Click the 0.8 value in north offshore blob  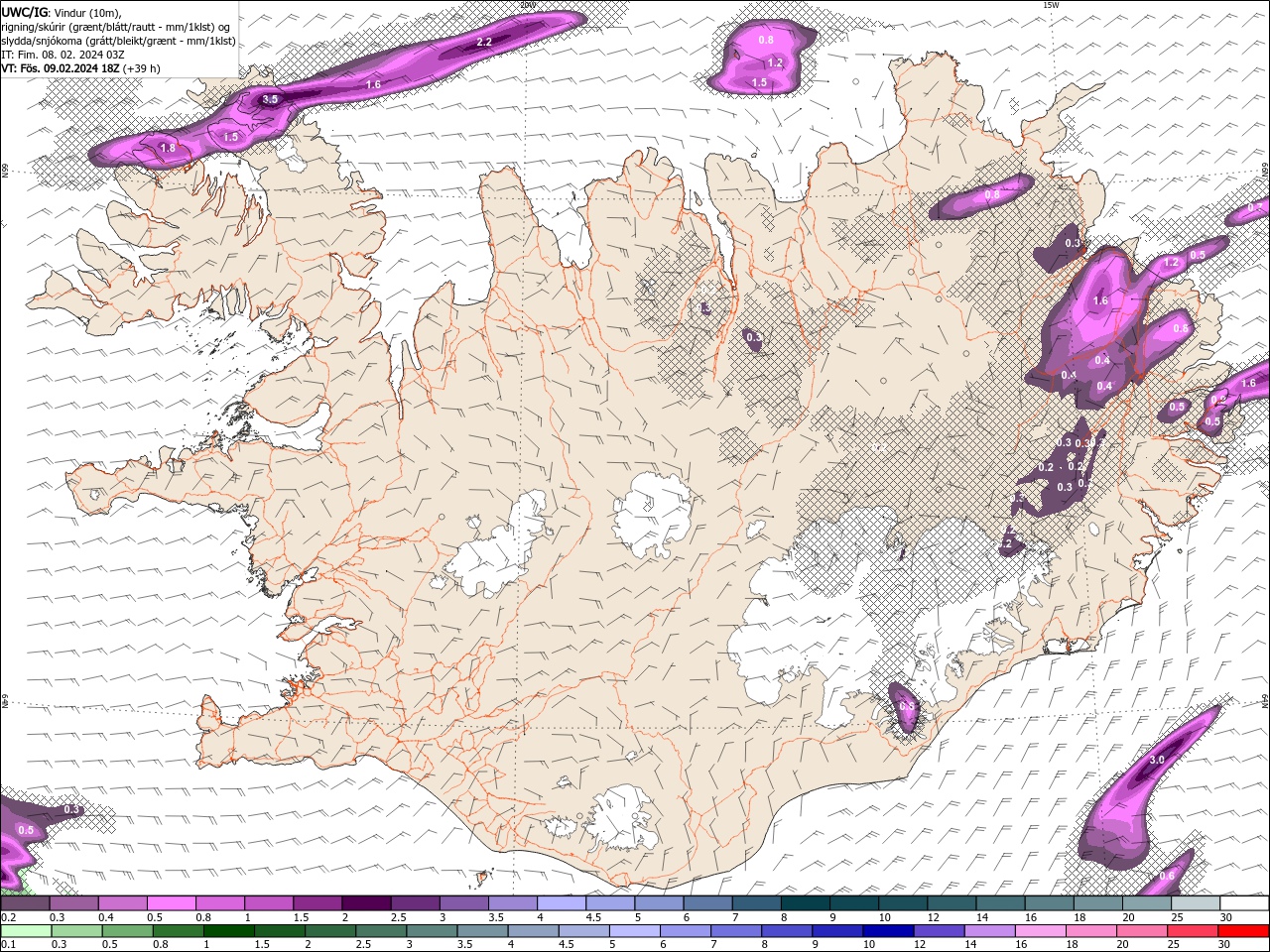pos(766,40)
